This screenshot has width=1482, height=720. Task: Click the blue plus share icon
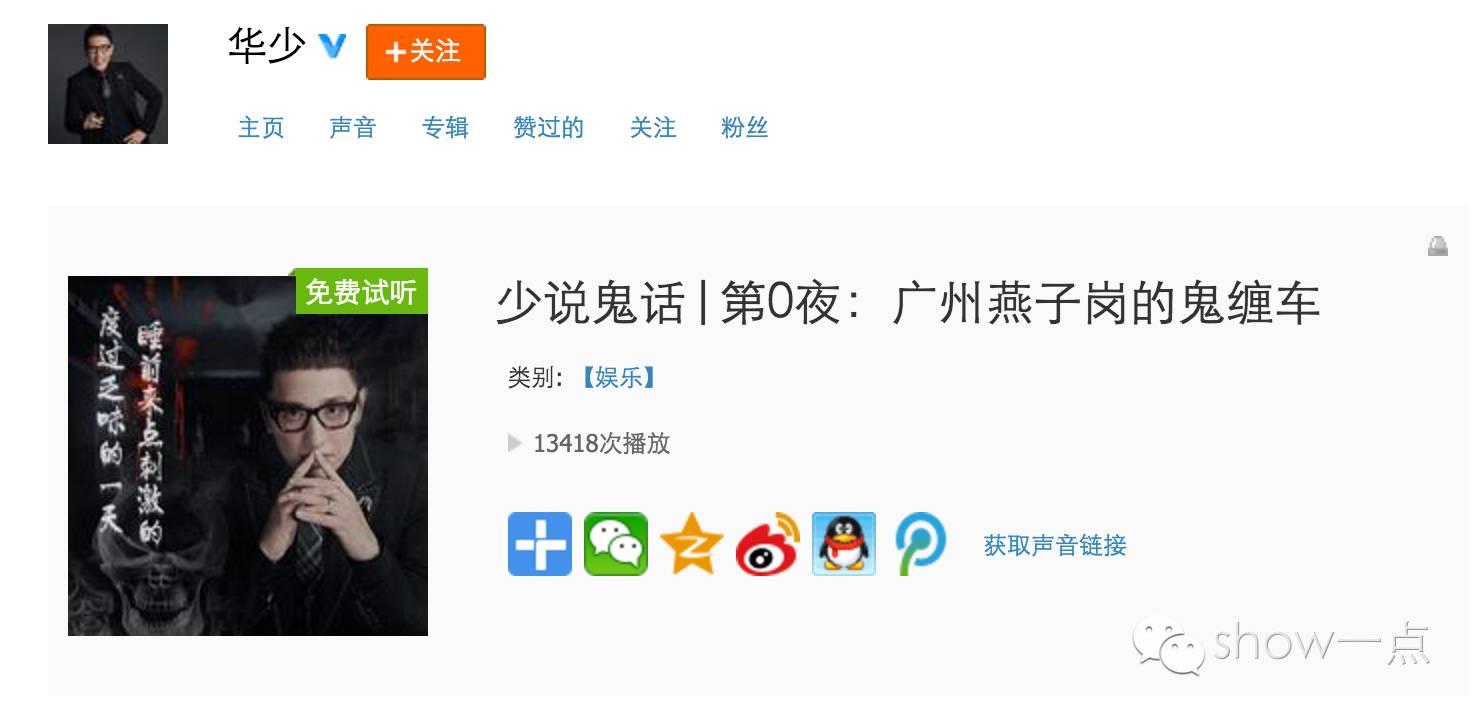[540, 544]
